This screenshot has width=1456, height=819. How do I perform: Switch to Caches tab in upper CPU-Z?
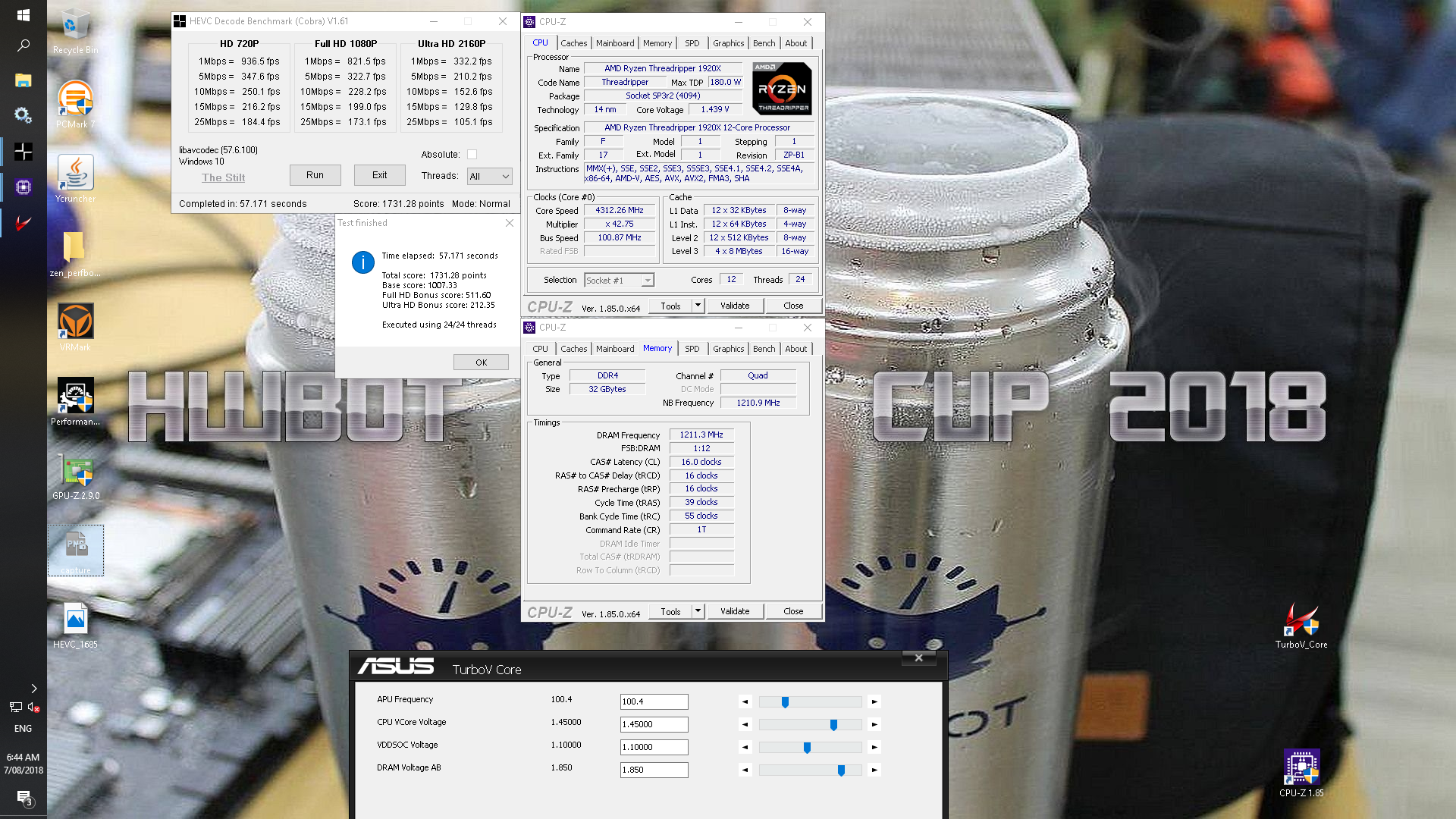[x=573, y=43]
